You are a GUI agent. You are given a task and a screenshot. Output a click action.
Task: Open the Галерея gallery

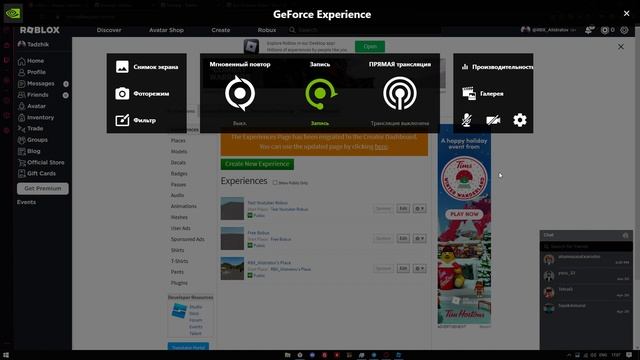click(x=483, y=93)
